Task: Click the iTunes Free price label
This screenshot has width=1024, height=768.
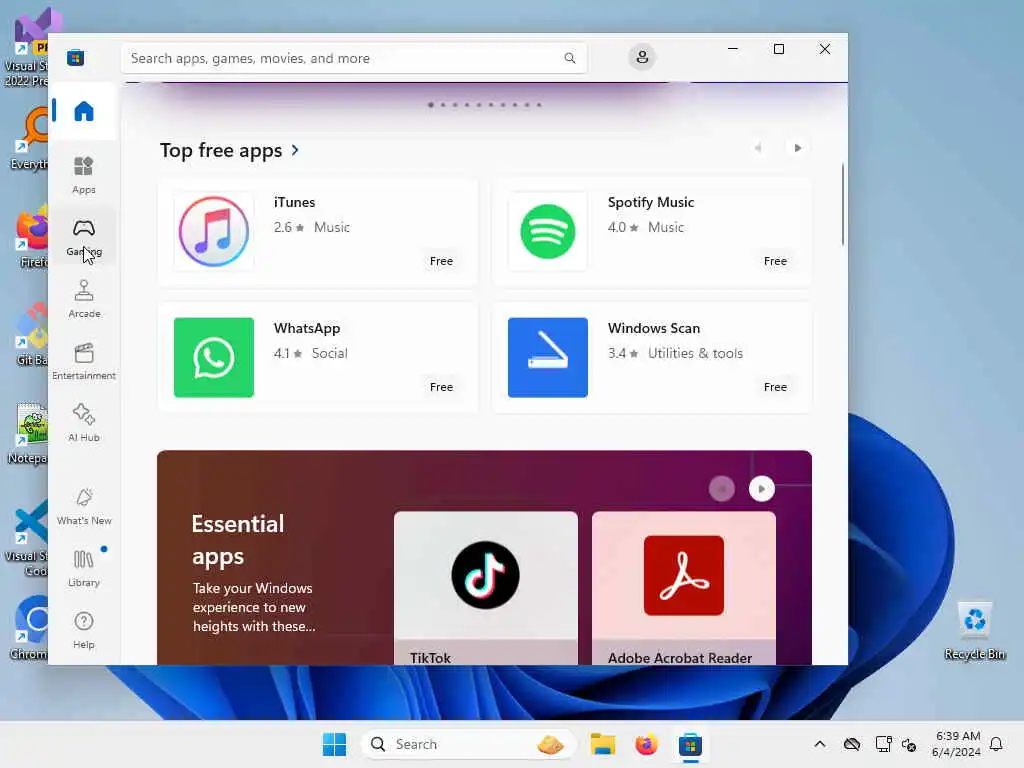Action: 441,261
